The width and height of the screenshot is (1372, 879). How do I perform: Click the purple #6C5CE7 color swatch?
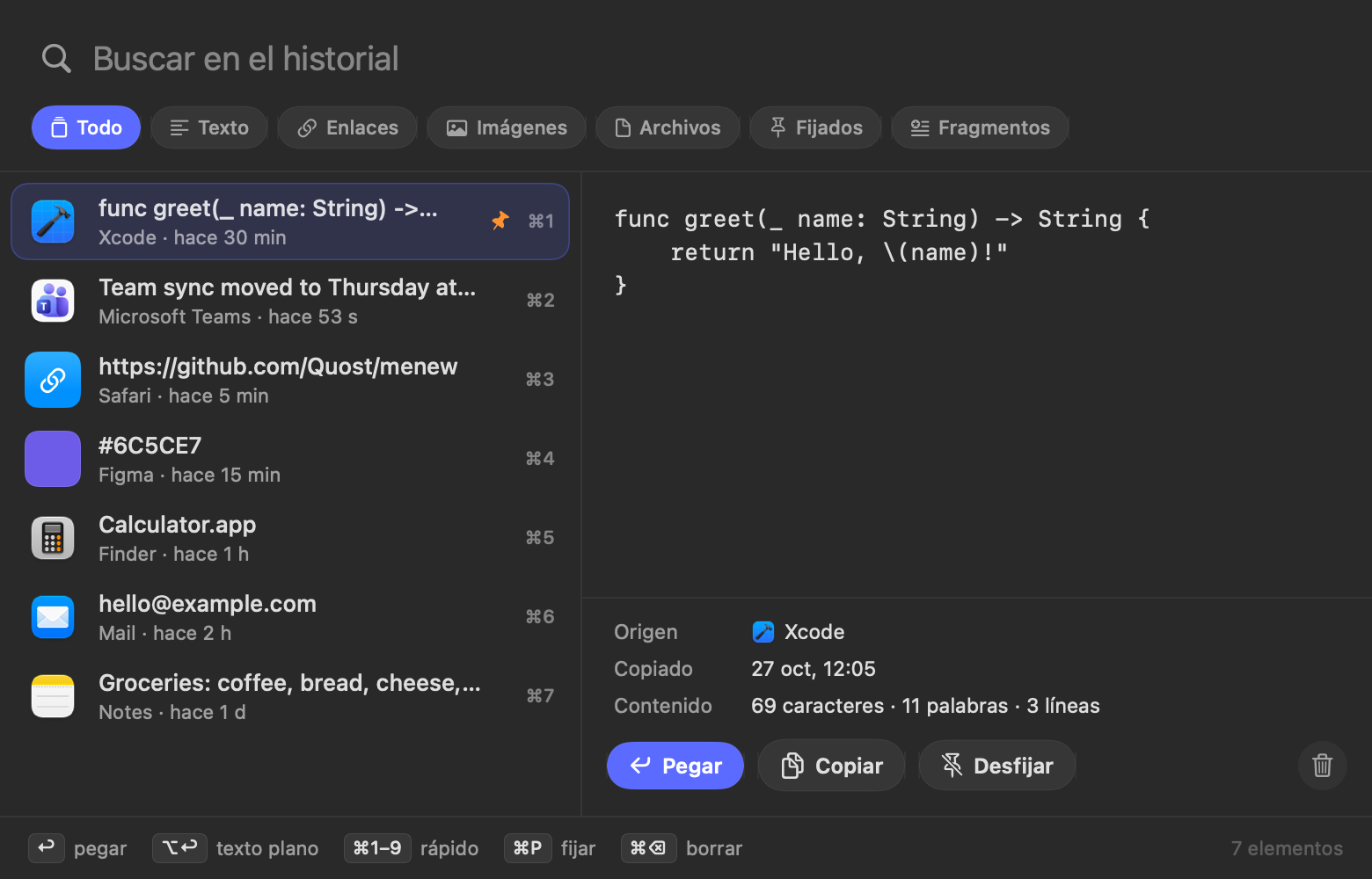53,459
